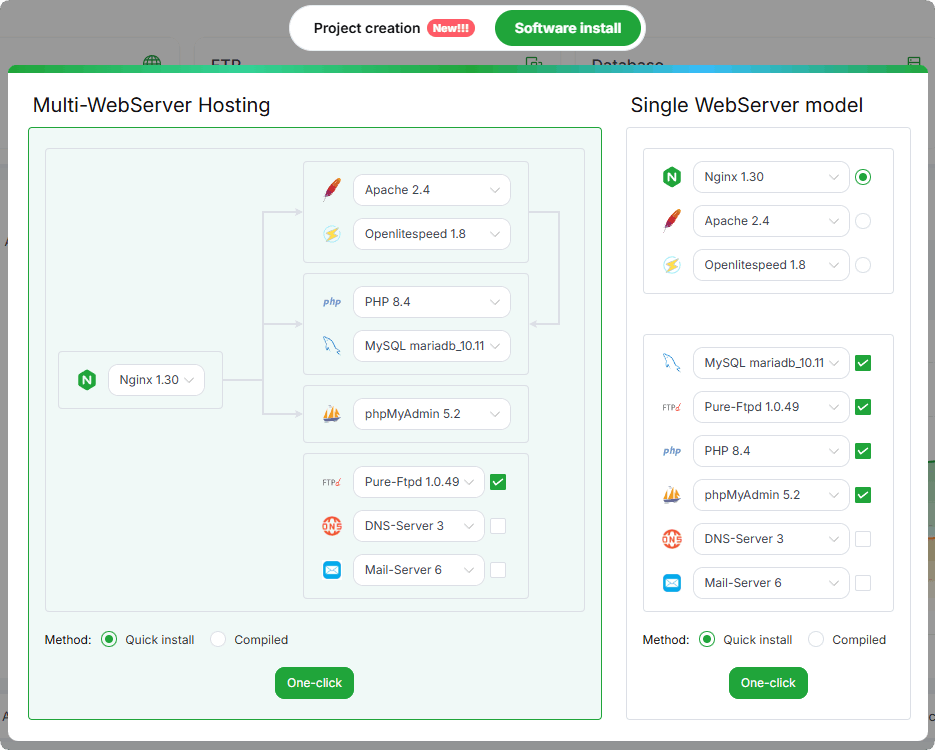Viewport: 935px width, 750px height.
Task: Expand MySQL mariadb_10.11 dropdown in Single WebServer model
Action: click(x=771, y=362)
